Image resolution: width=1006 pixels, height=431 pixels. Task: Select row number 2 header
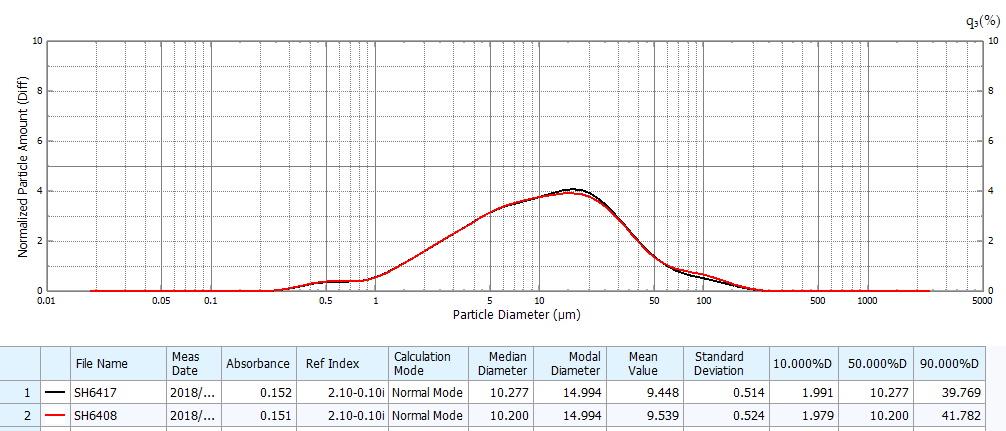coord(18,415)
